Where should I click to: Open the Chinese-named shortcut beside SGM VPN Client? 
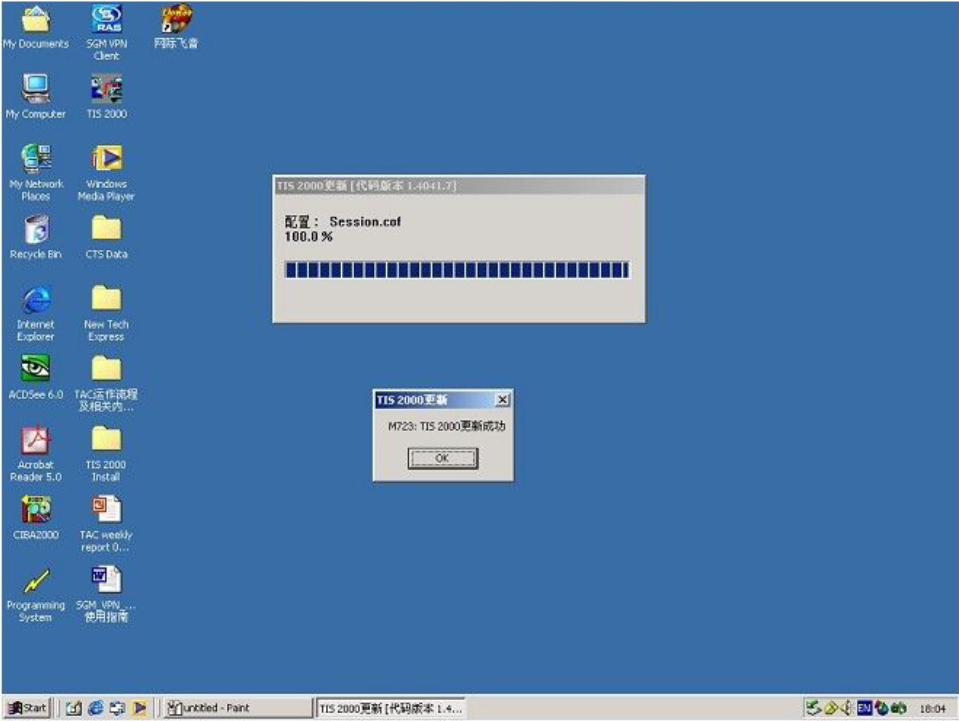coord(176,28)
